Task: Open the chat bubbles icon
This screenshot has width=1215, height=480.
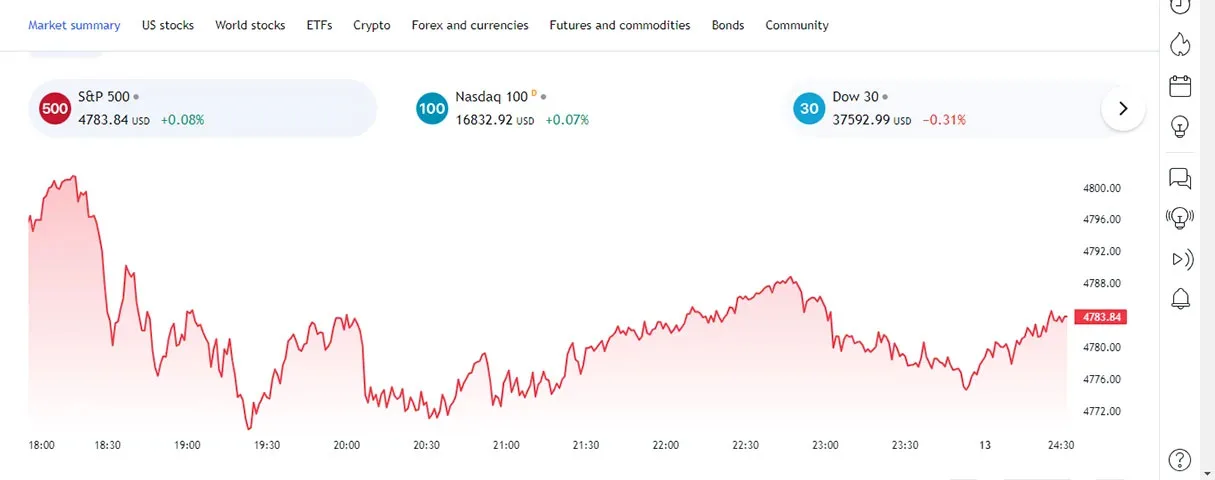Action: (x=1180, y=178)
